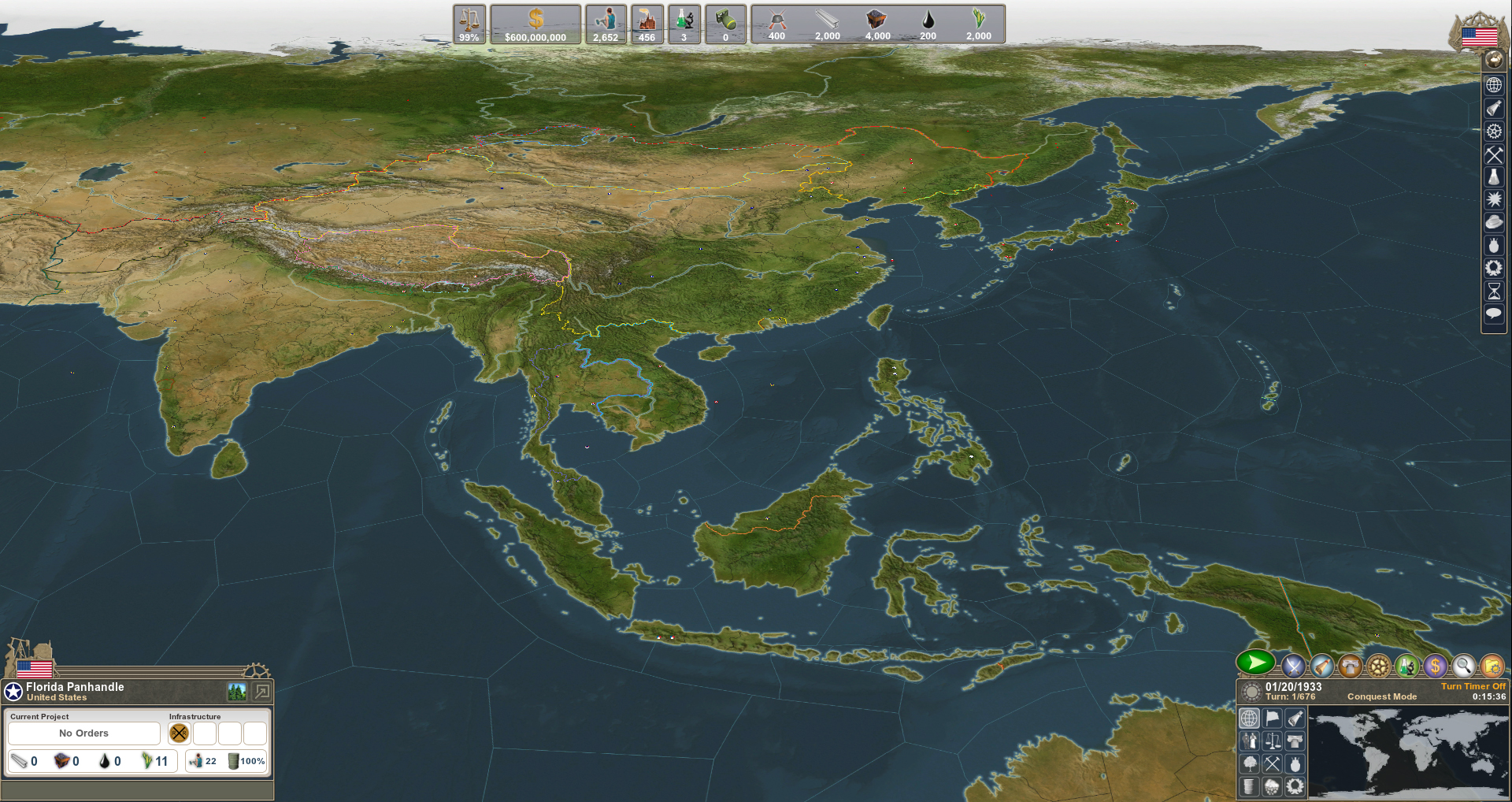Open the crossed swords military panel
The height and width of the screenshot is (802, 1512).
tap(1294, 665)
